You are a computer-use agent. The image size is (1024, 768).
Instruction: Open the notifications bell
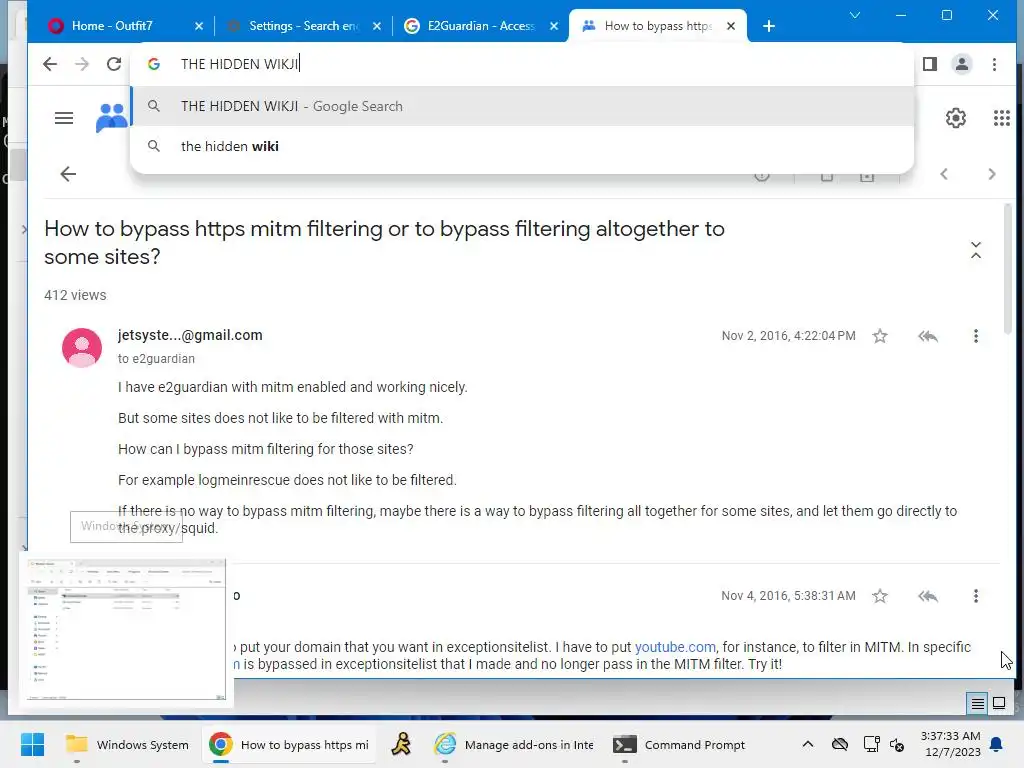997,744
